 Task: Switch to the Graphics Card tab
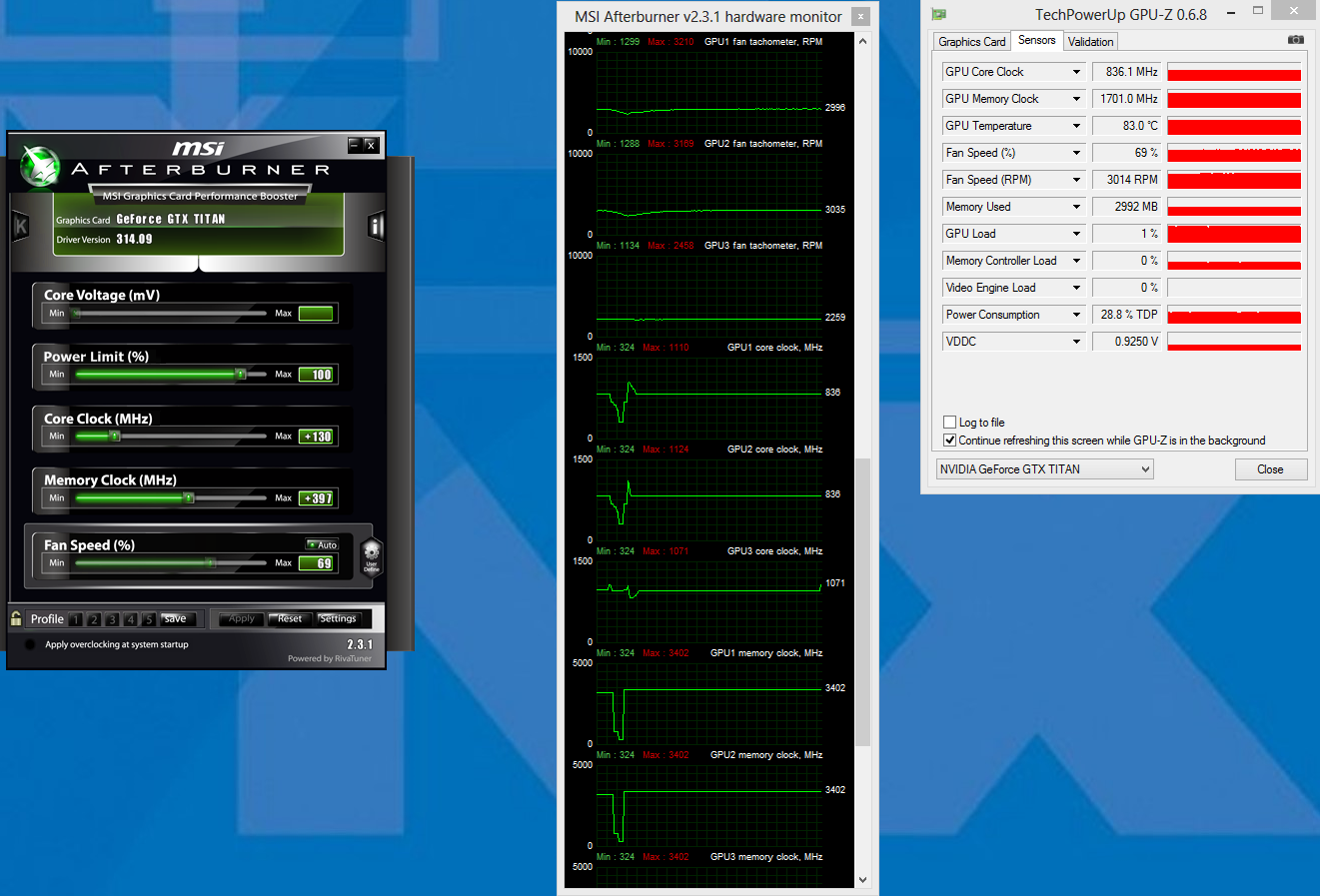pos(971,42)
